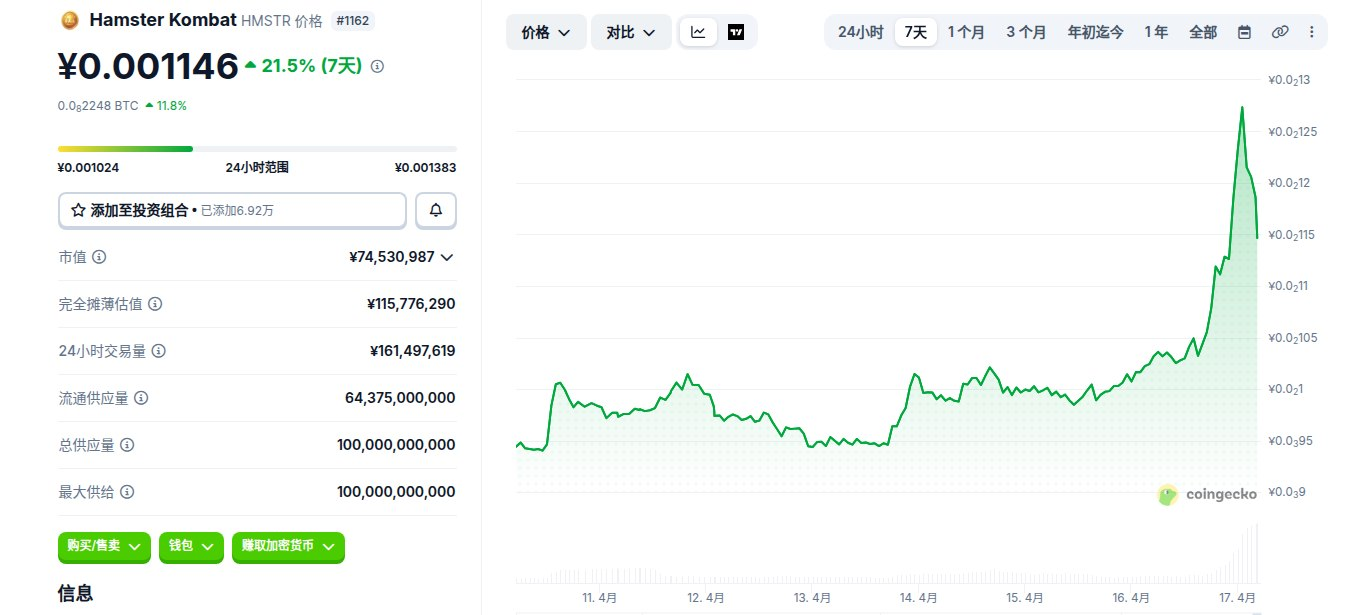Click the price chart peak near 17. 4月
Screen dimensions: 1360x615
[1242, 108]
